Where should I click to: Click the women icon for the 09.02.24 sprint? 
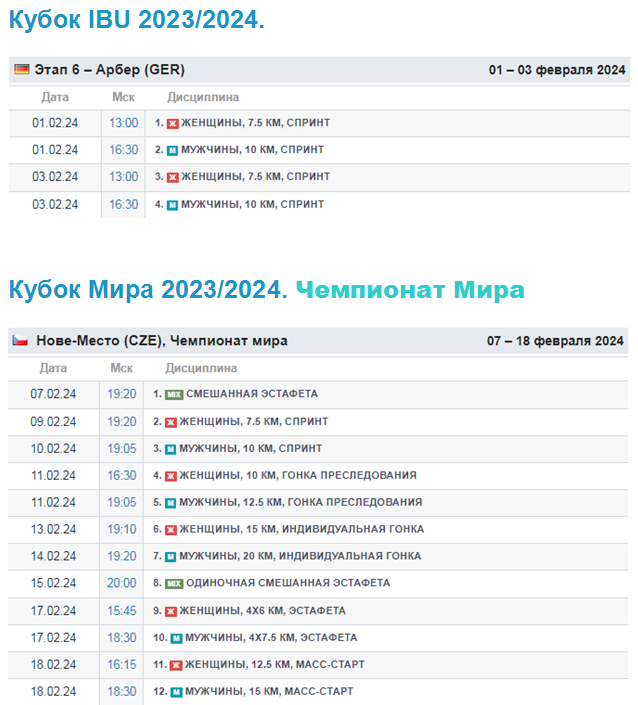(x=171, y=422)
